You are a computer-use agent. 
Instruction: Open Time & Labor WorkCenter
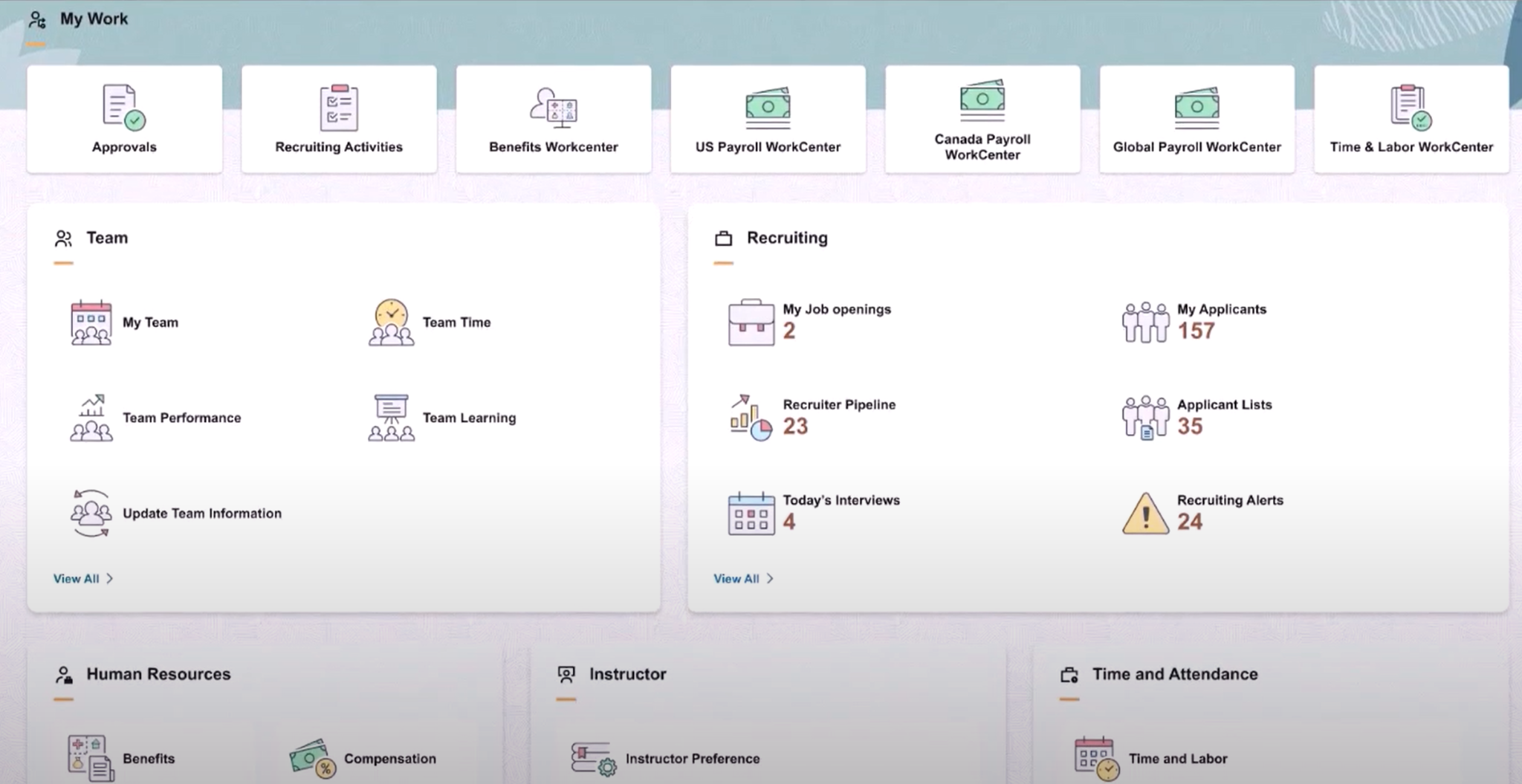(x=1411, y=119)
